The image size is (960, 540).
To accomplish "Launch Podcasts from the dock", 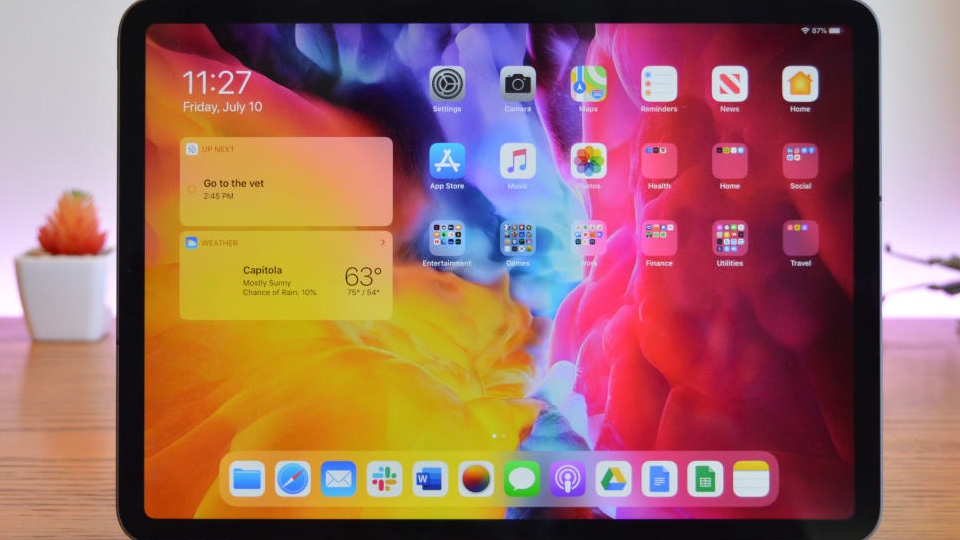I will click(x=567, y=479).
